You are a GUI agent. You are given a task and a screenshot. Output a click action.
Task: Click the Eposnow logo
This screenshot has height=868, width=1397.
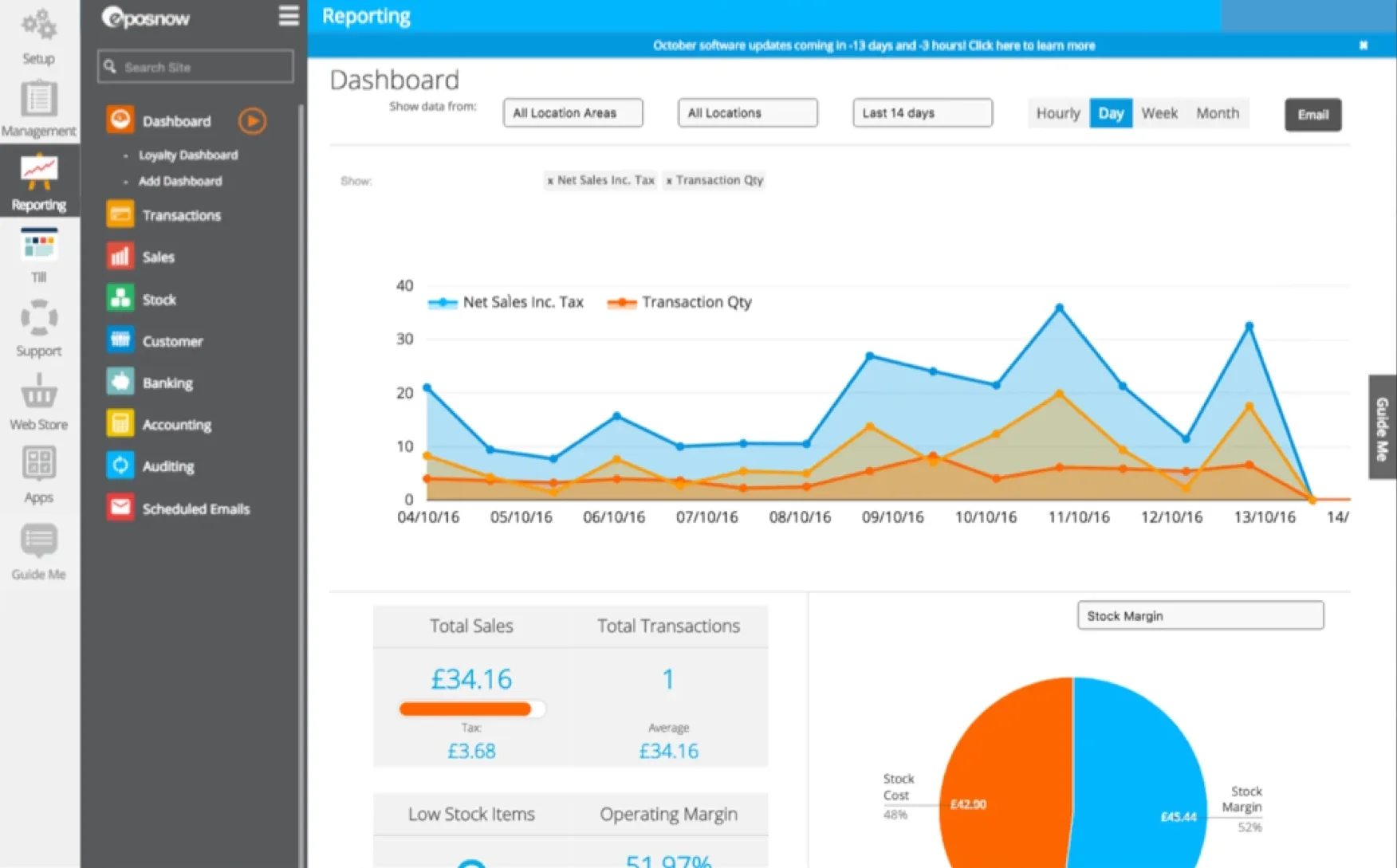pos(145,18)
